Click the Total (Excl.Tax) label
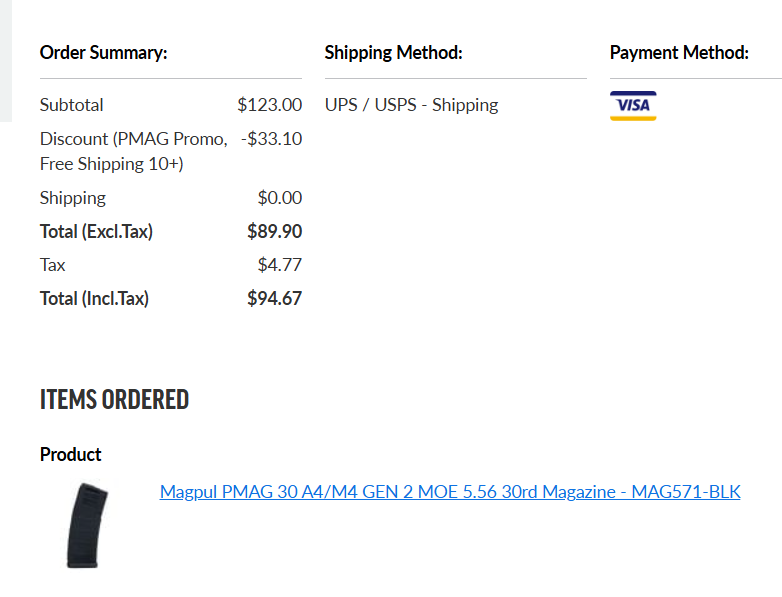782x597 pixels. (x=96, y=232)
